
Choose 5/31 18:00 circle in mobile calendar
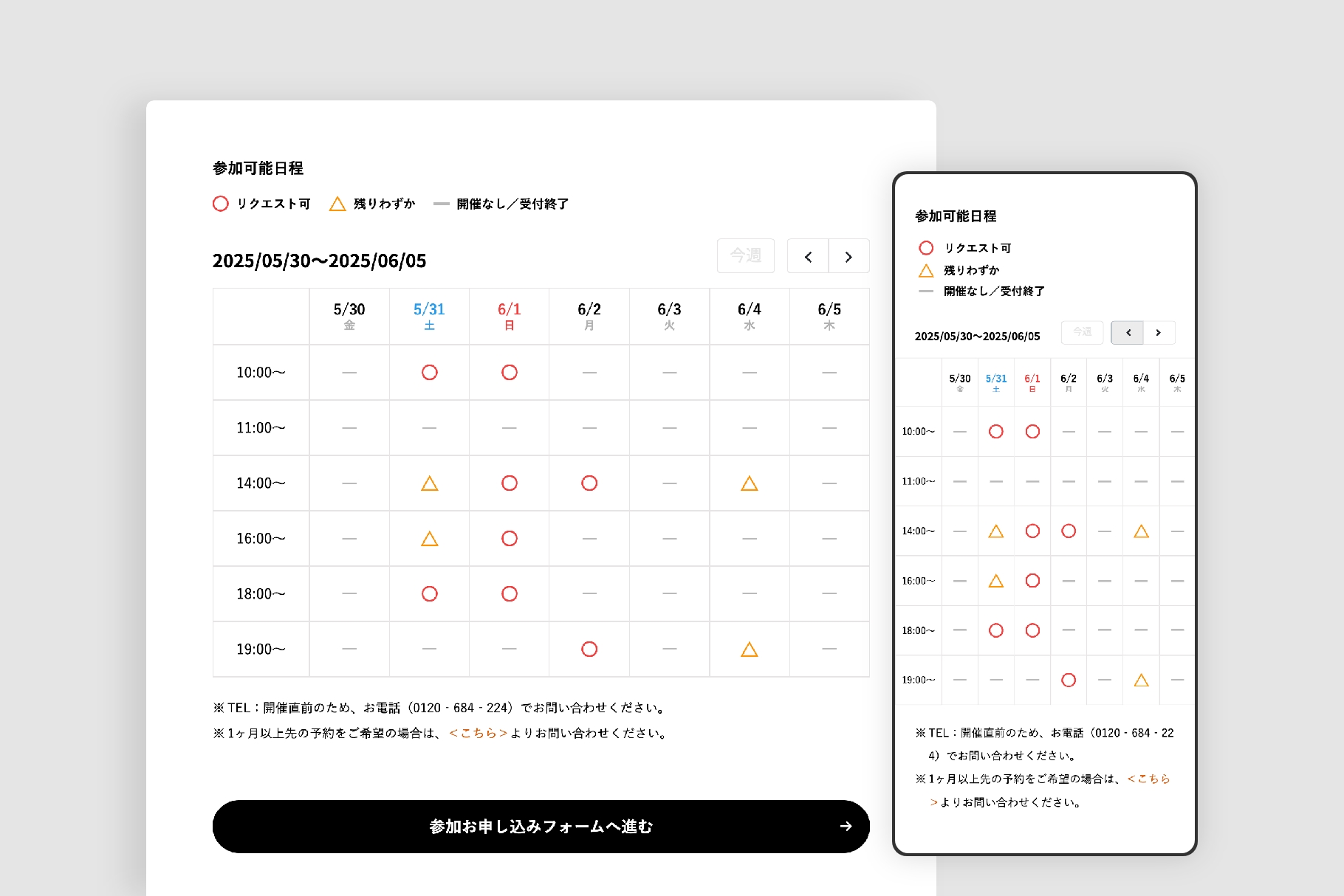point(996,630)
